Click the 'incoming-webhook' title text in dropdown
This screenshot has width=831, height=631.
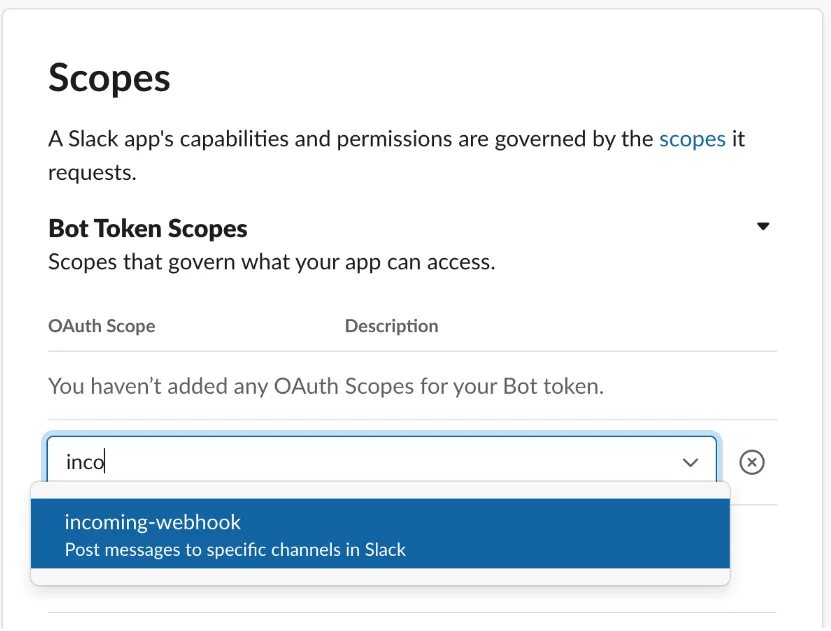(153, 522)
